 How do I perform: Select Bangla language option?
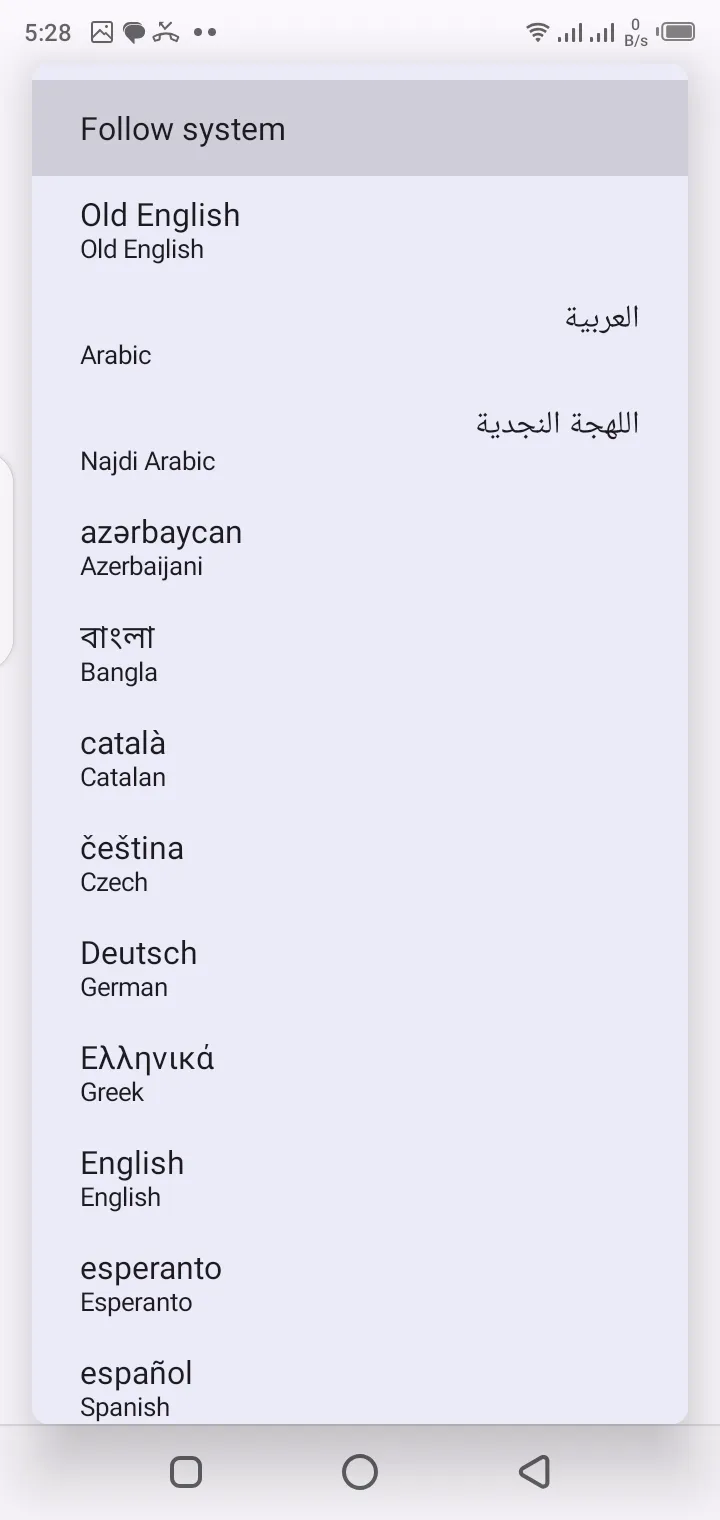click(x=360, y=653)
